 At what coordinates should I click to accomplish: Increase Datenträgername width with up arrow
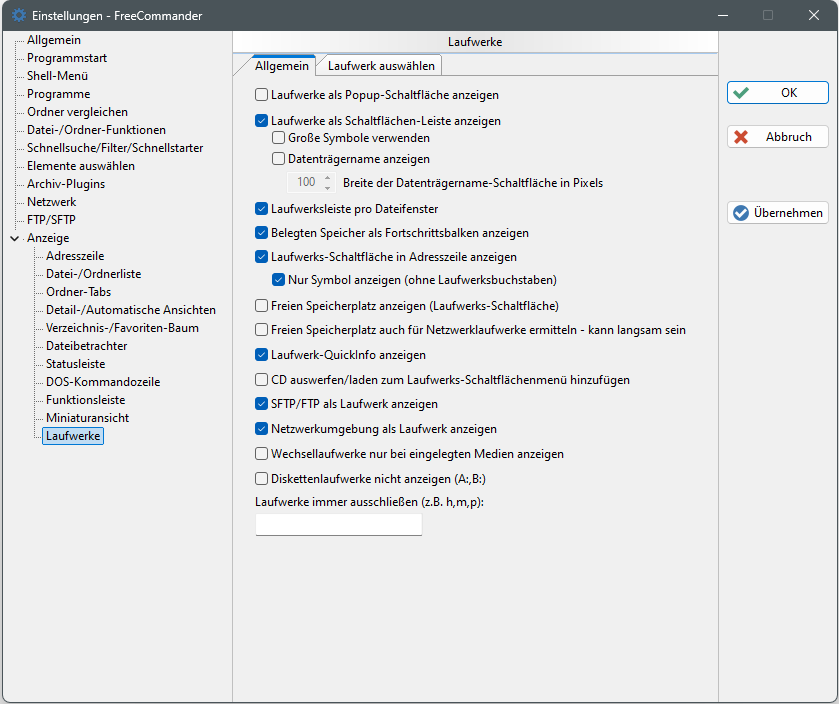click(327, 178)
